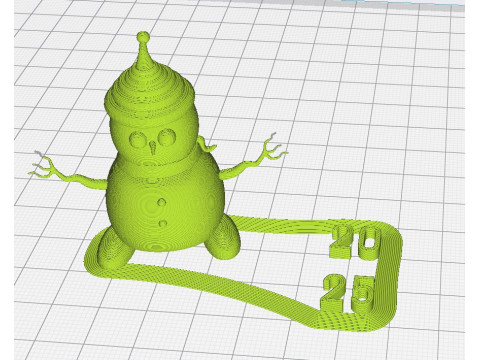Click the lower button on snowman's belly
Viewport: 480px width, 360px height.
pos(163,223)
